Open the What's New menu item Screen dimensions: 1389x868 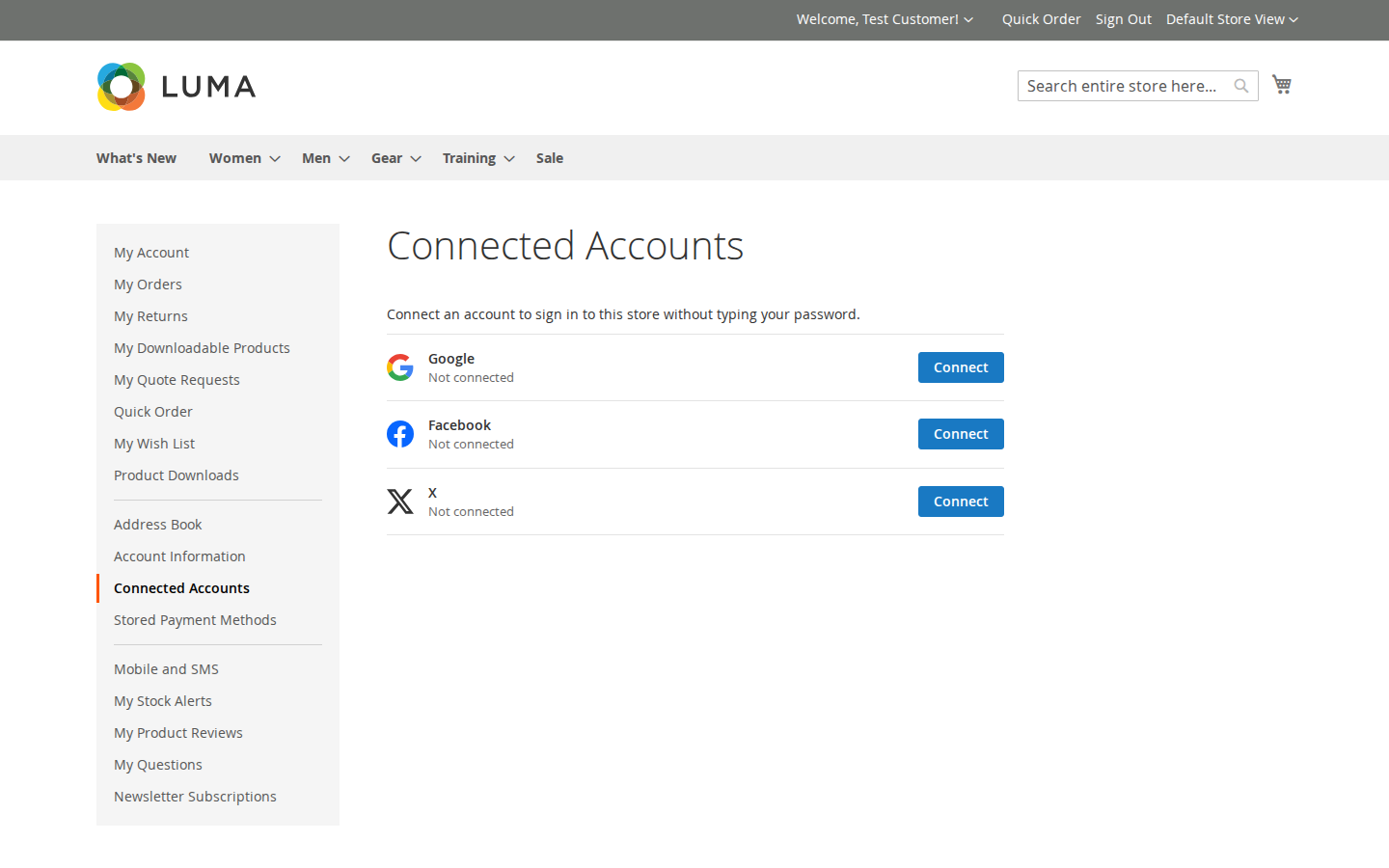[136, 158]
